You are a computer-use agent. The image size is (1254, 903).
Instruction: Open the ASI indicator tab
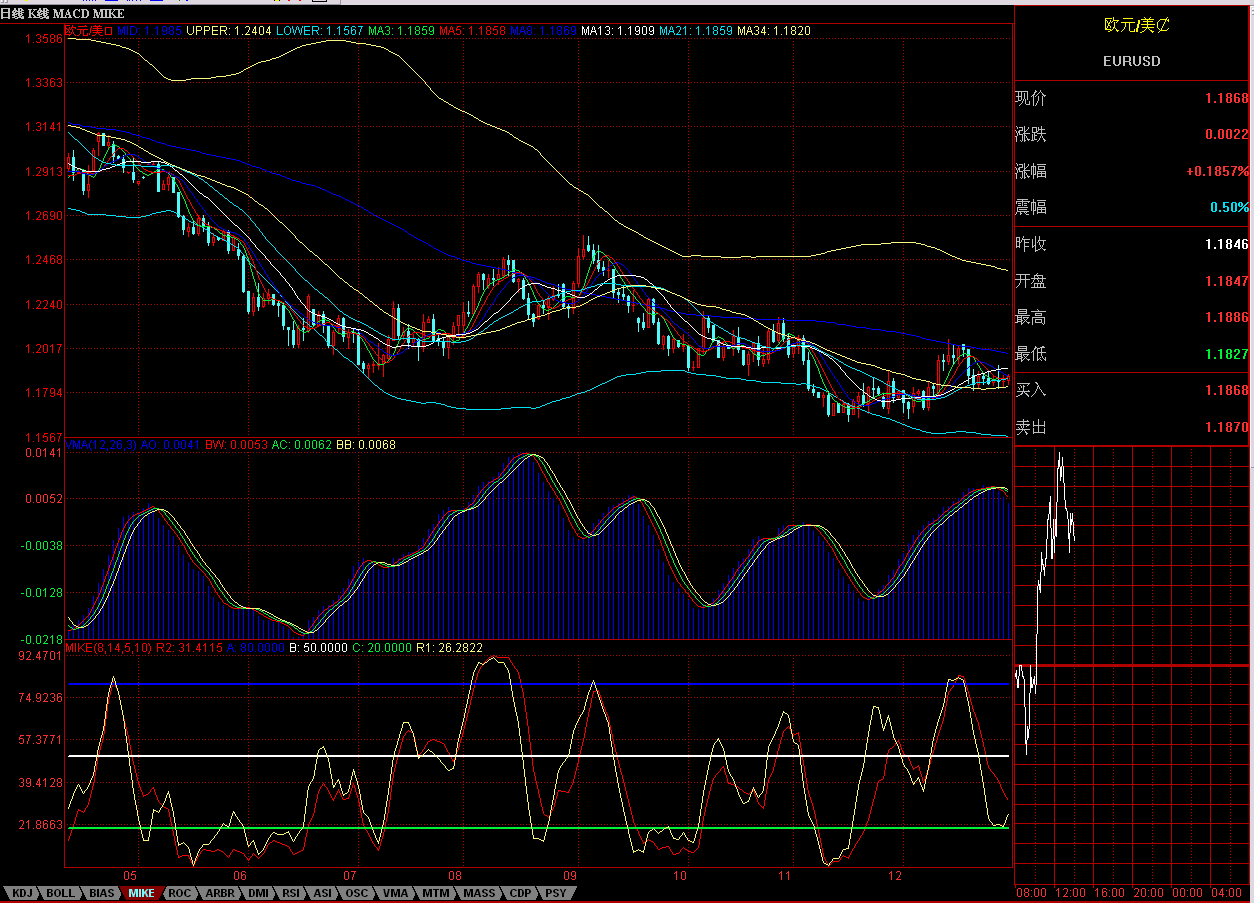[323, 893]
